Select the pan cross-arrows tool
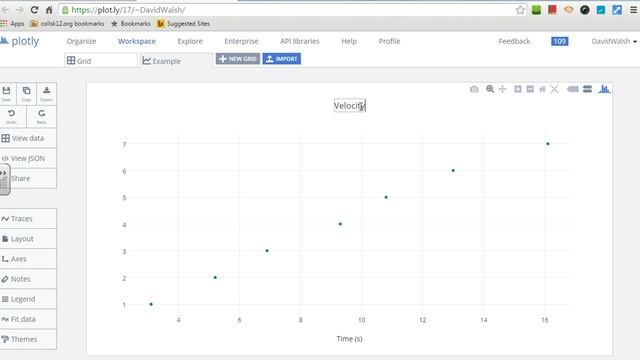 pos(502,89)
